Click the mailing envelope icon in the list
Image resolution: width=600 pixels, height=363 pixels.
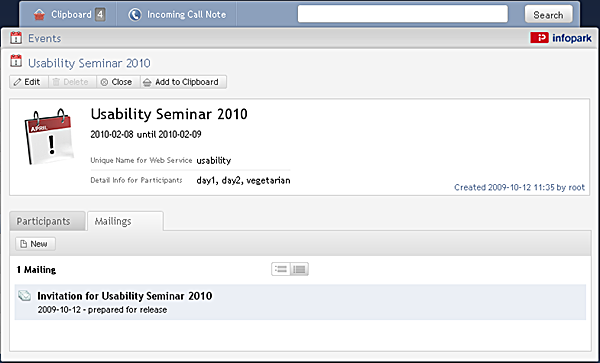25,296
